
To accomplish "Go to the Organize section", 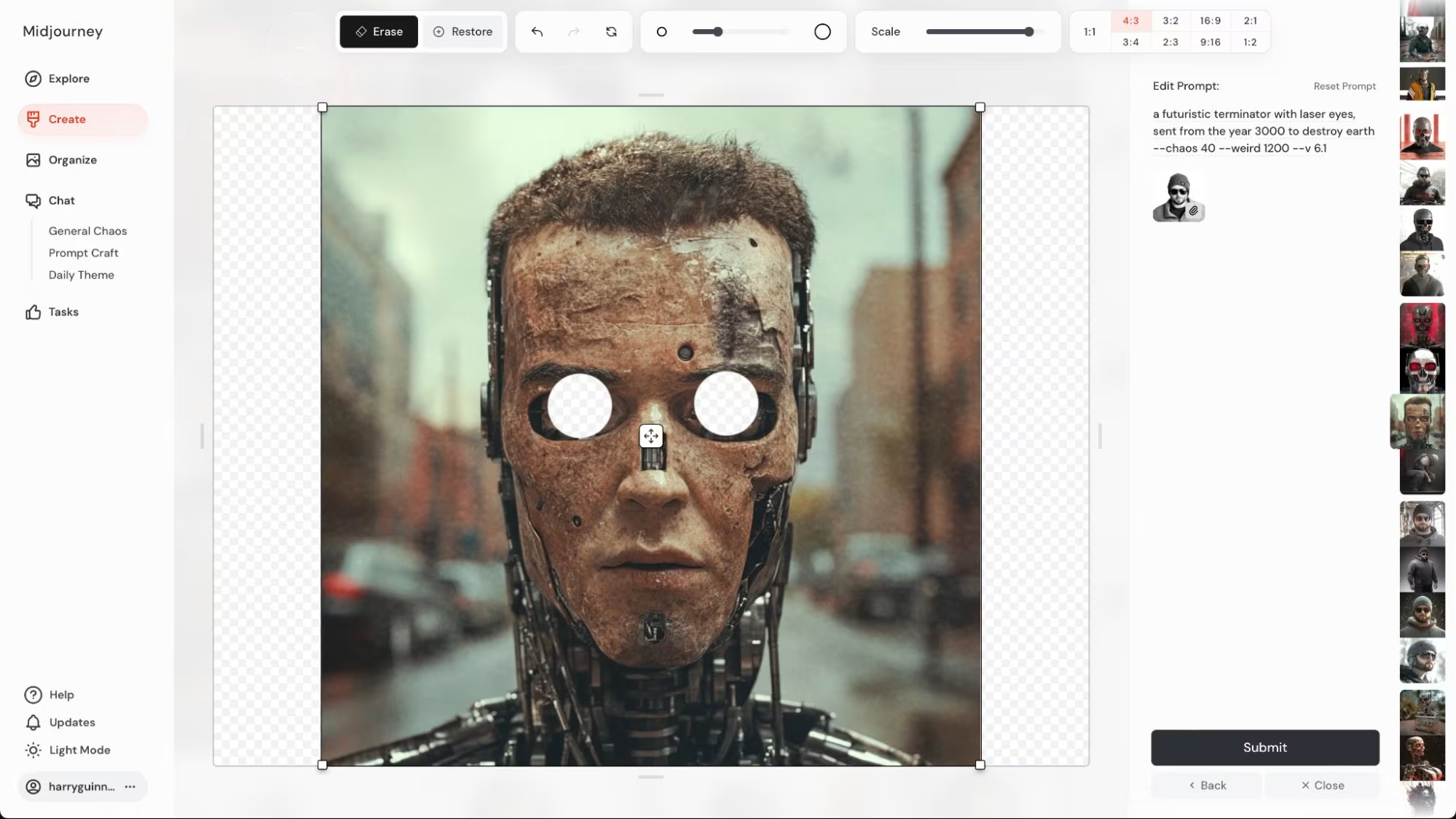I will tap(72, 160).
